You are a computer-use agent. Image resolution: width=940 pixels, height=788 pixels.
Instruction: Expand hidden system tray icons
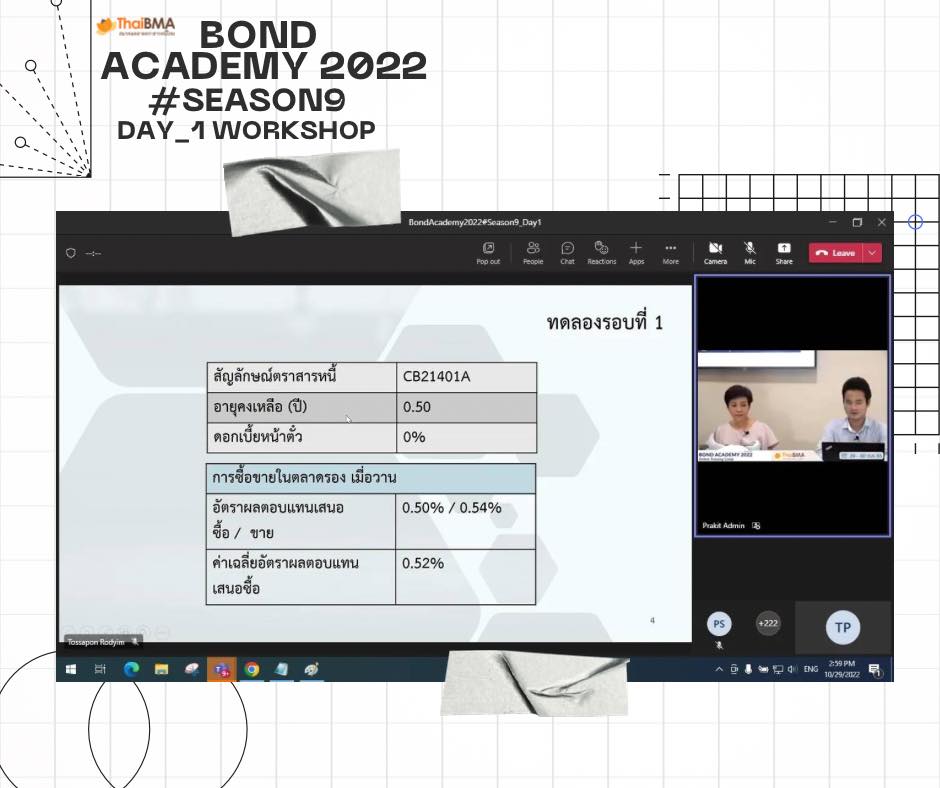point(719,670)
